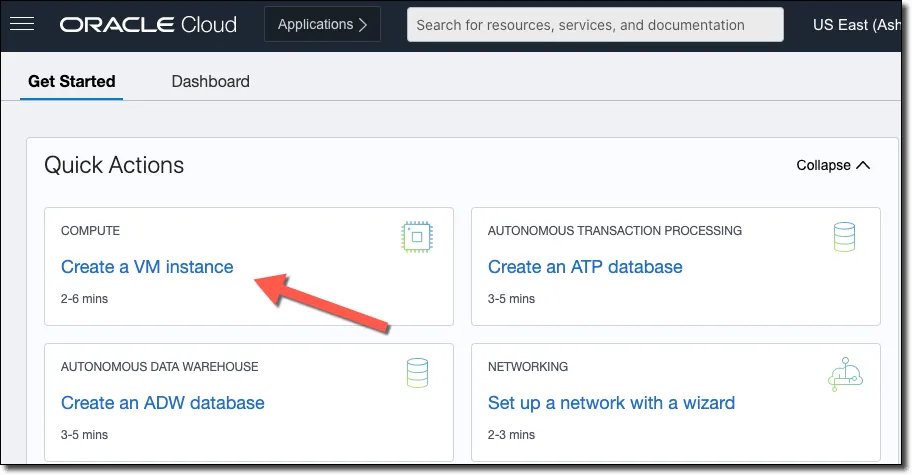Click Set up a network with a wizard

tap(611, 403)
